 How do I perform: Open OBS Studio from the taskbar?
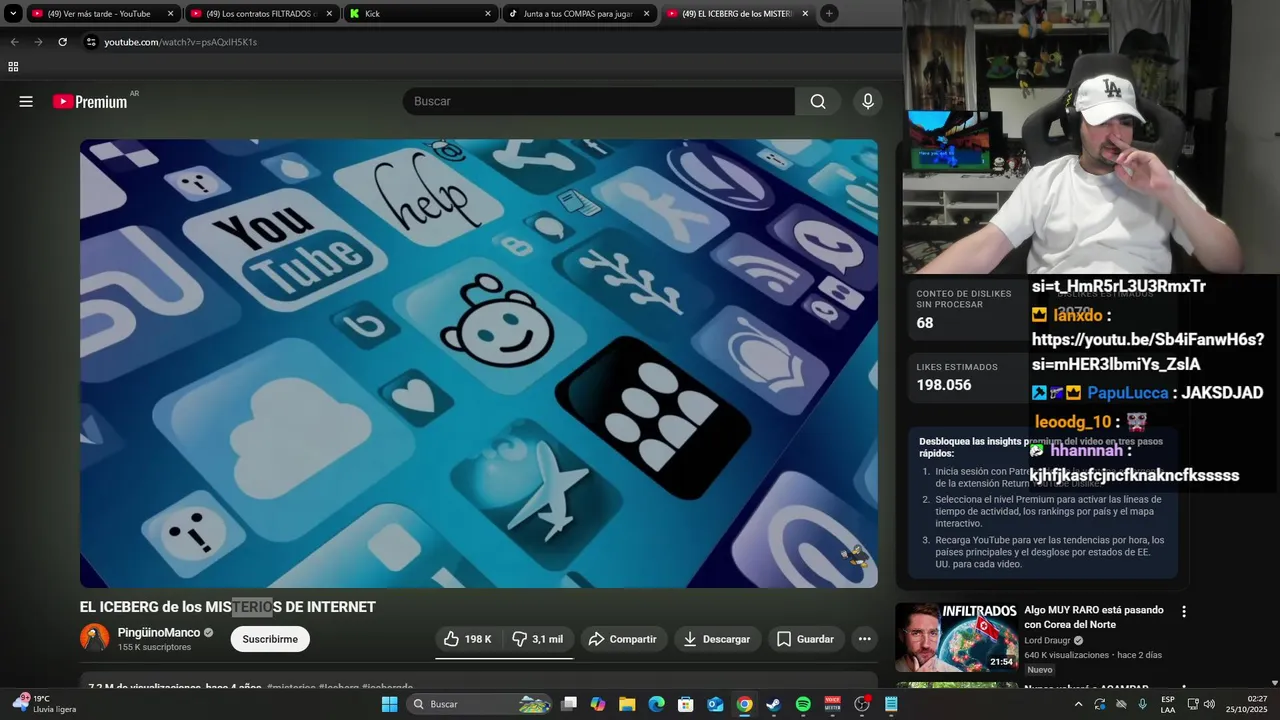pos(862,704)
